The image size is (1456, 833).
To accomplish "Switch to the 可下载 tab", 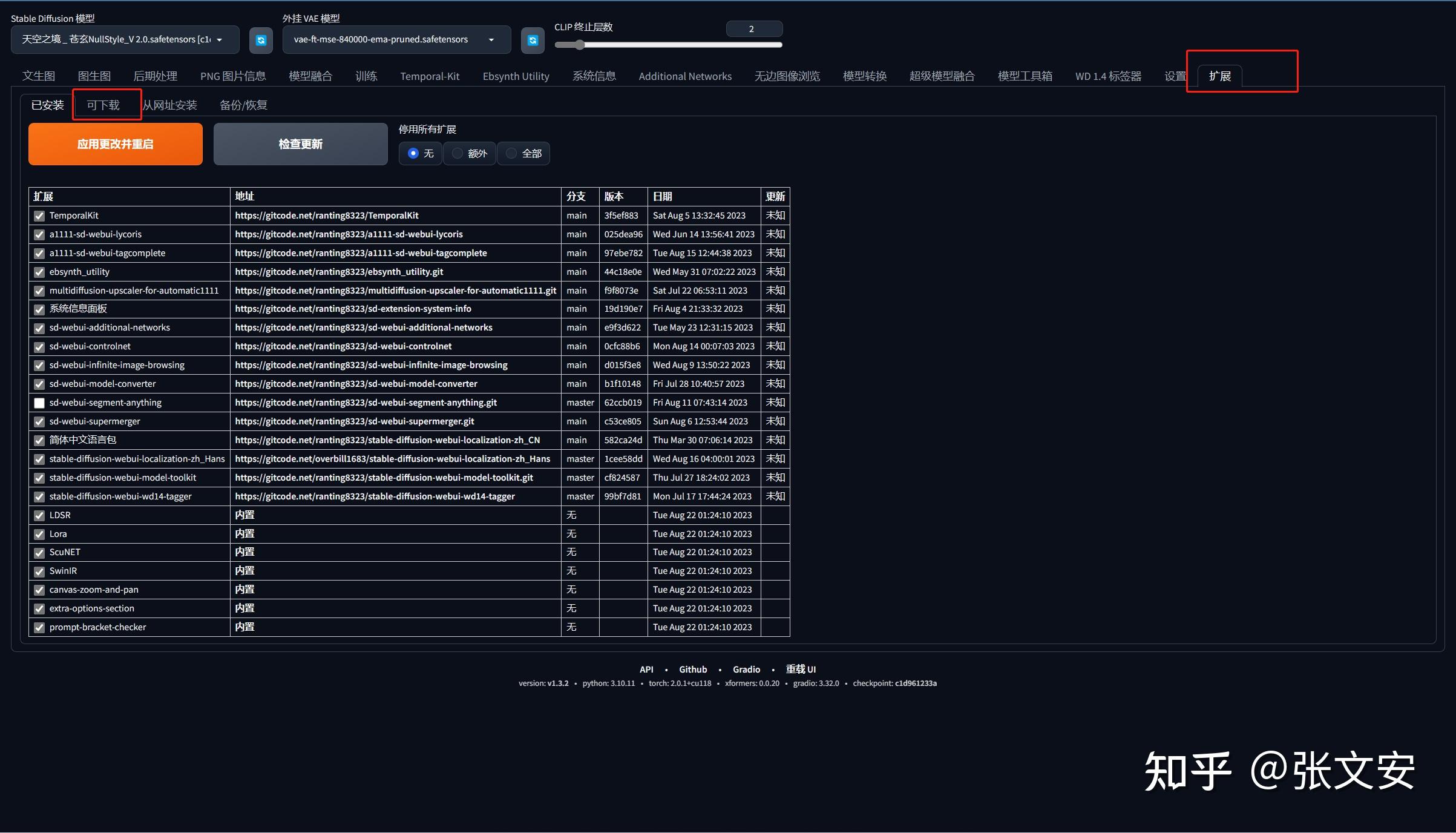I will click(x=107, y=104).
